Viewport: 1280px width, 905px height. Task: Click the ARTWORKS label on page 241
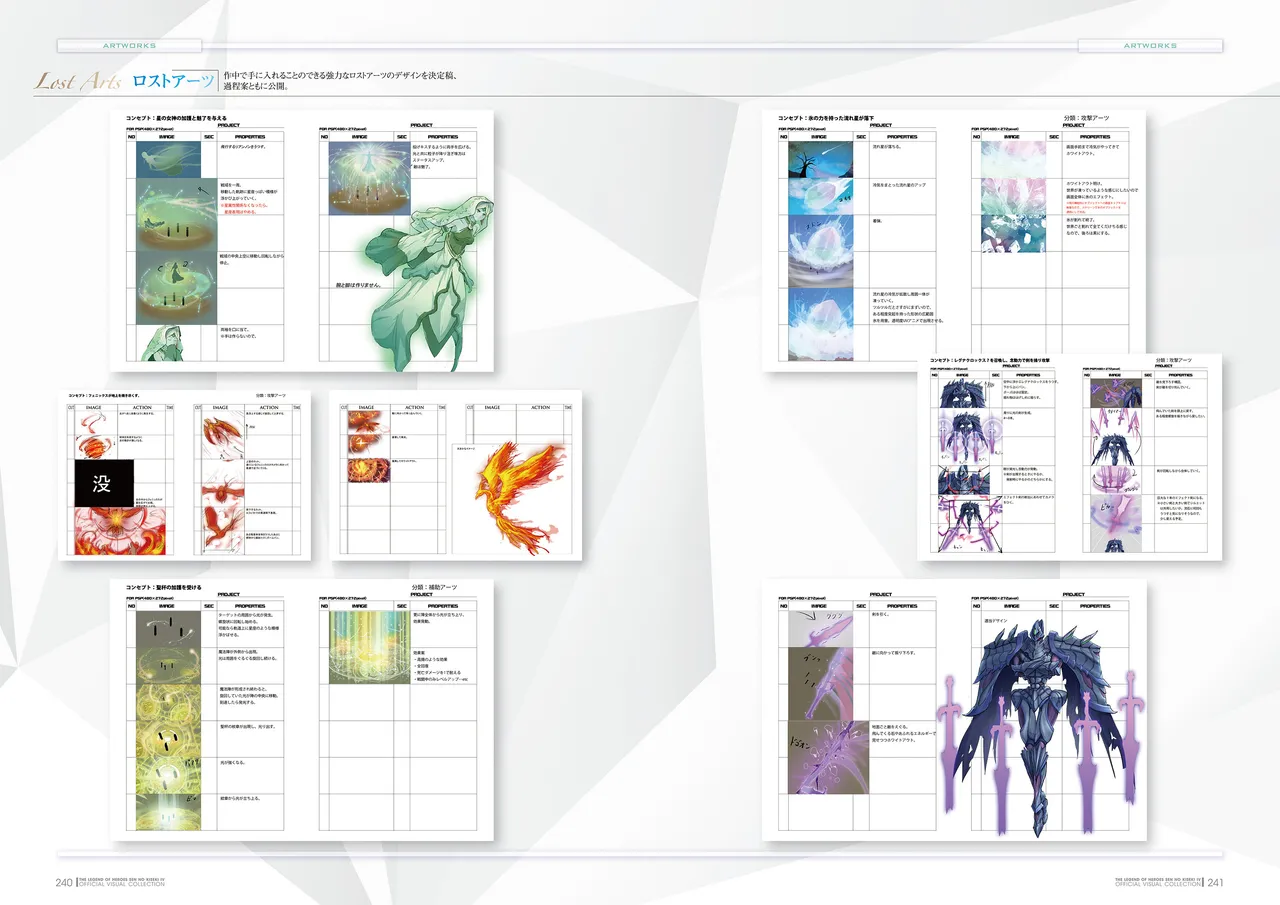[x=1150, y=45]
